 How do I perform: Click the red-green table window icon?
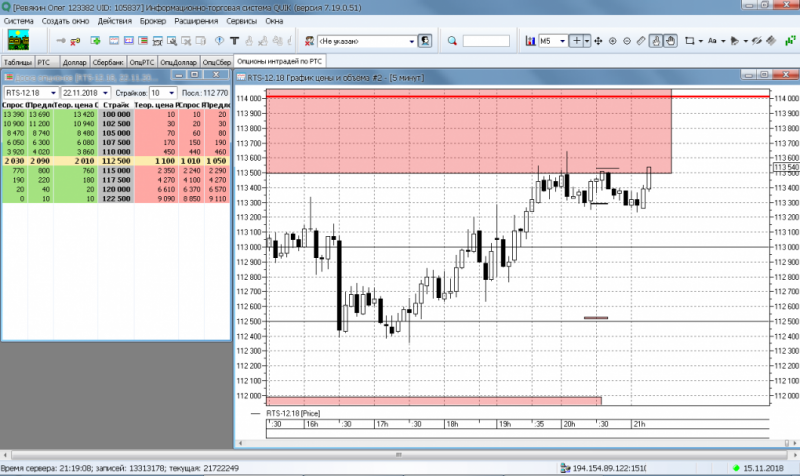pos(143,41)
